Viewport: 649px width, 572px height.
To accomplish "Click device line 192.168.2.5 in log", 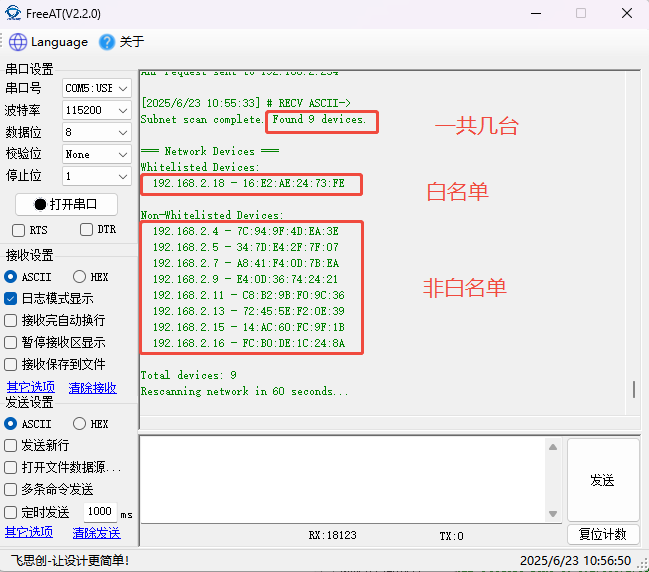I will coord(246,247).
